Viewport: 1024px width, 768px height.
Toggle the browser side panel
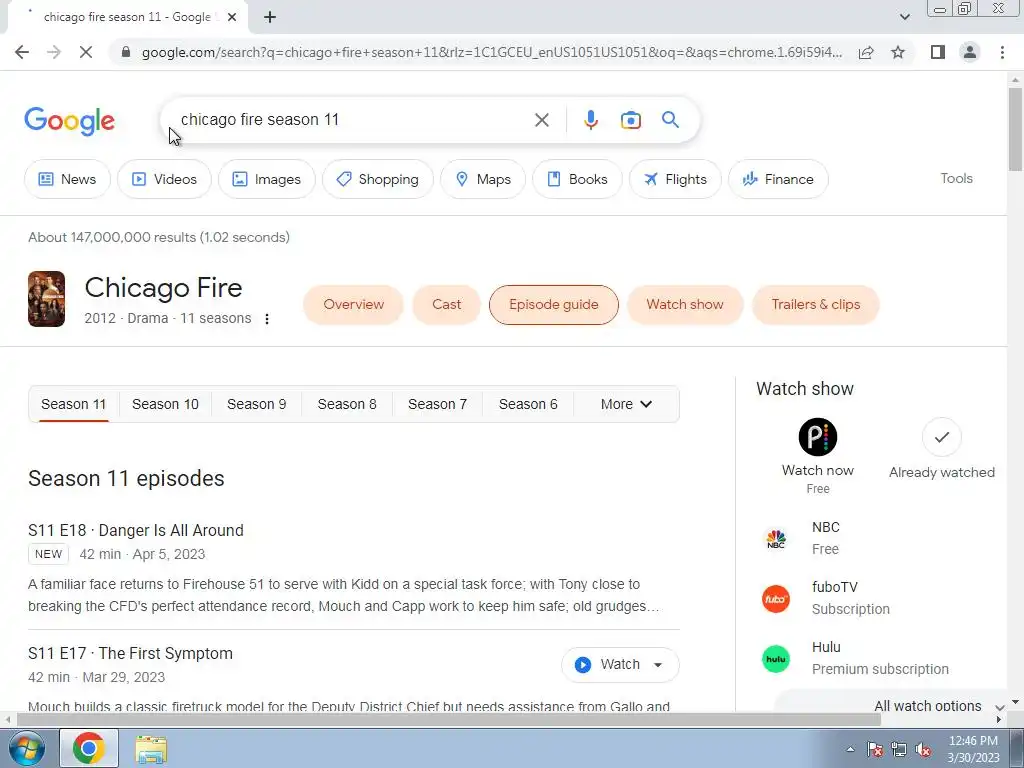coord(938,52)
